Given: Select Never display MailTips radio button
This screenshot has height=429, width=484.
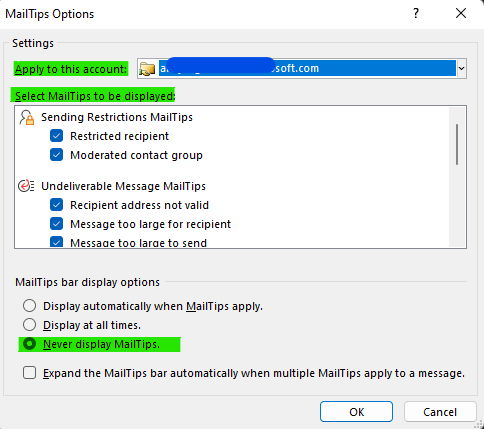Looking at the screenshot, I should pos(29,344).
